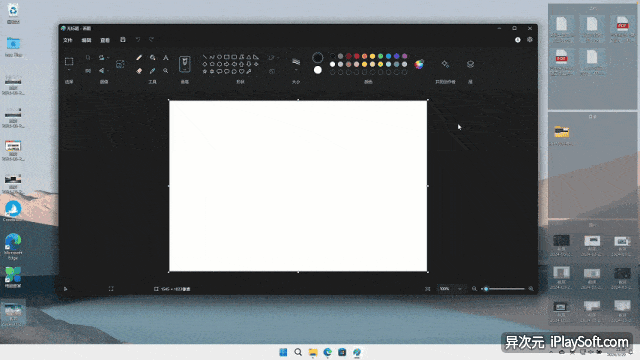Open the shape Outline style dropdown

(x=273, y=58)
